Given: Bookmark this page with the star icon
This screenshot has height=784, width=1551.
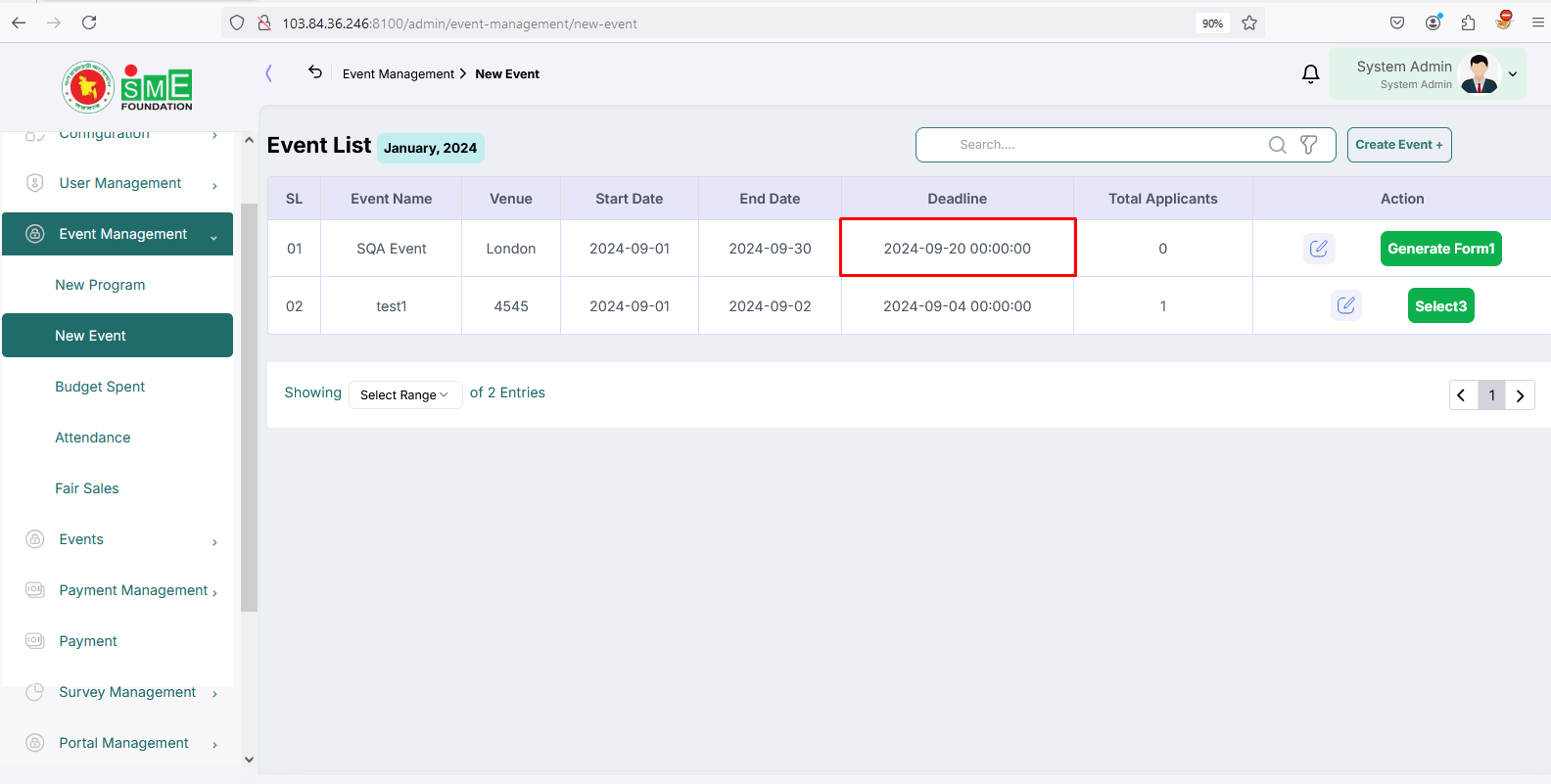Looking at the screenshot, I should 1249,23.
